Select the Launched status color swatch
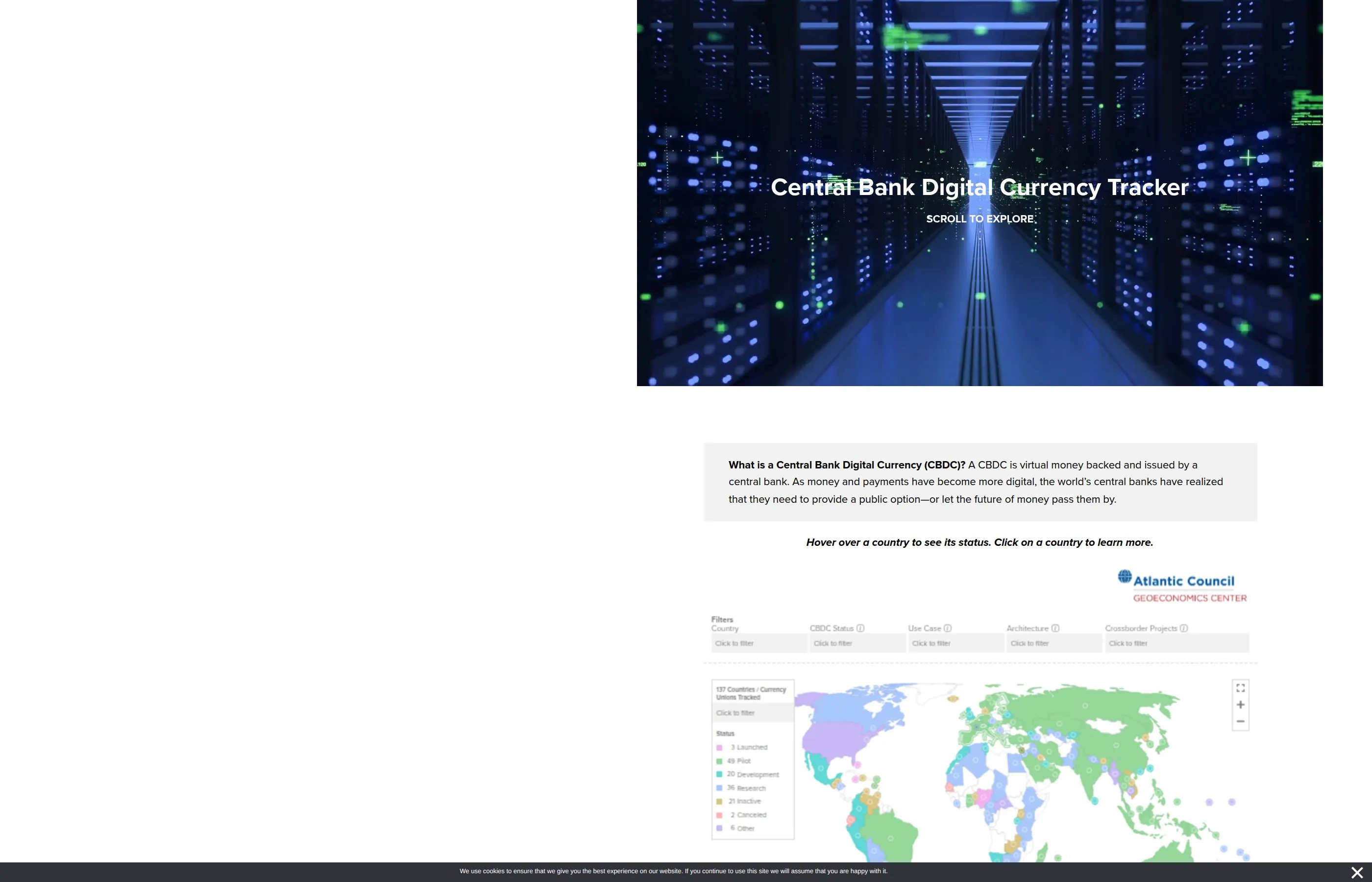1372x882 pixels. click(719, 747)
